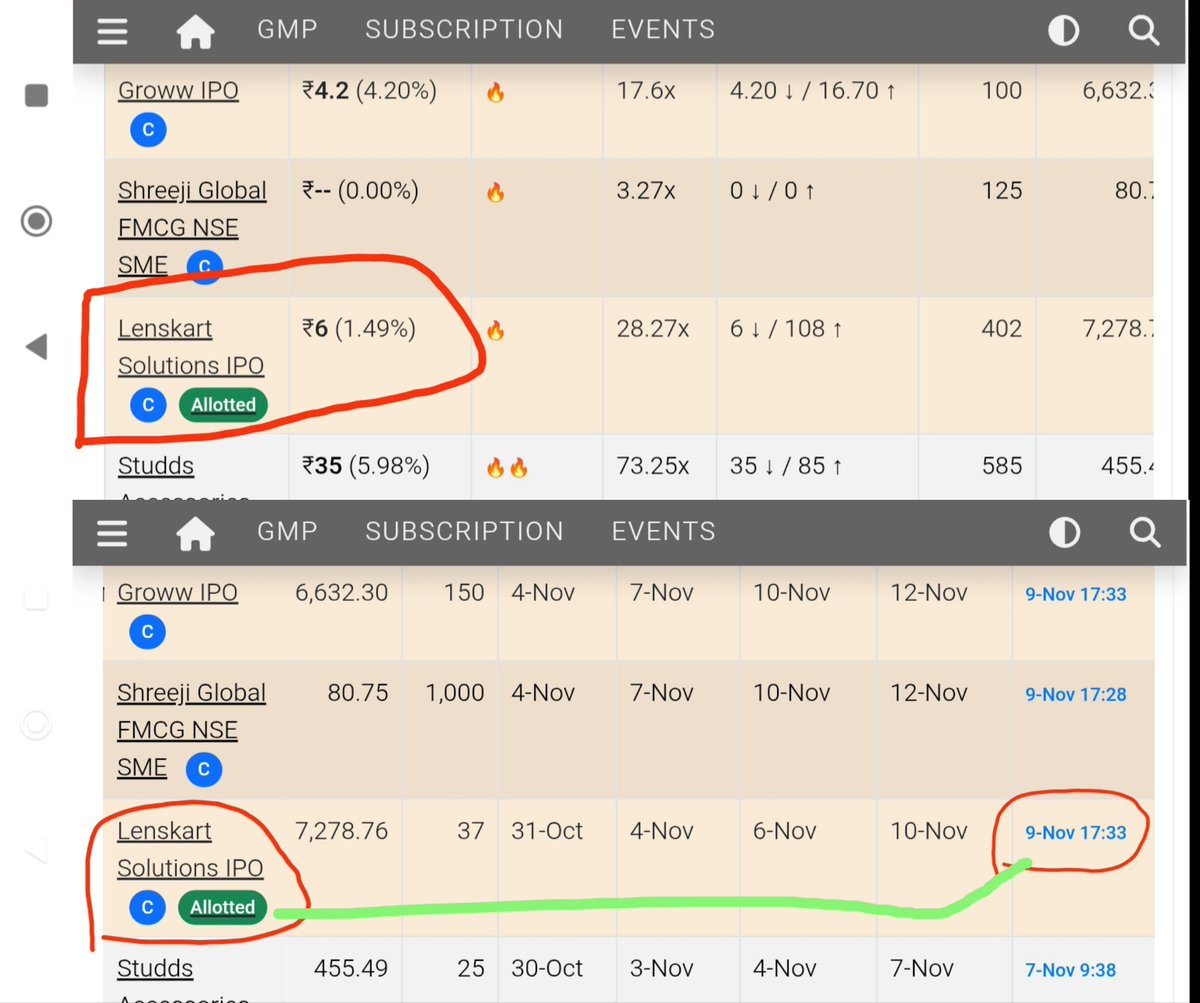The width and height of the screenshot is (1200, 1003).
Task: Click the blue C badge beside SME in the 3.27x row
Action: (x=204, y=266)
